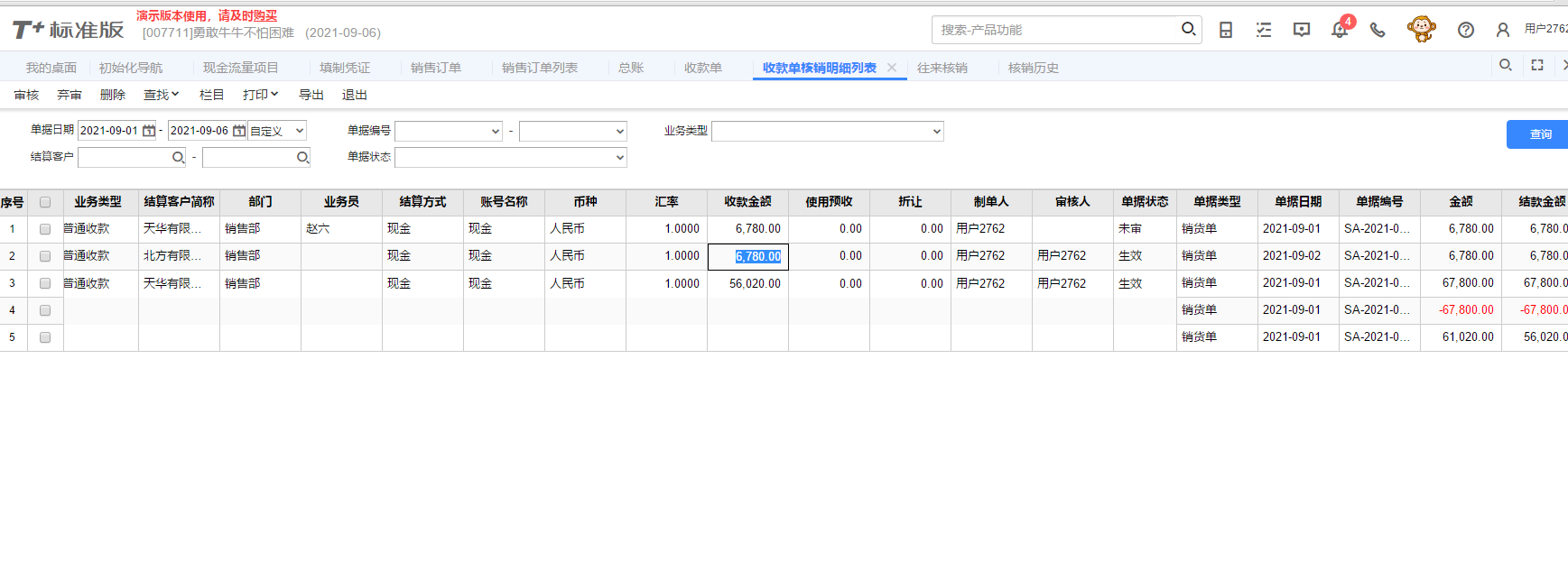Check the row 5 checkbox
The image size is (1568, 580).
click(45, 337)
